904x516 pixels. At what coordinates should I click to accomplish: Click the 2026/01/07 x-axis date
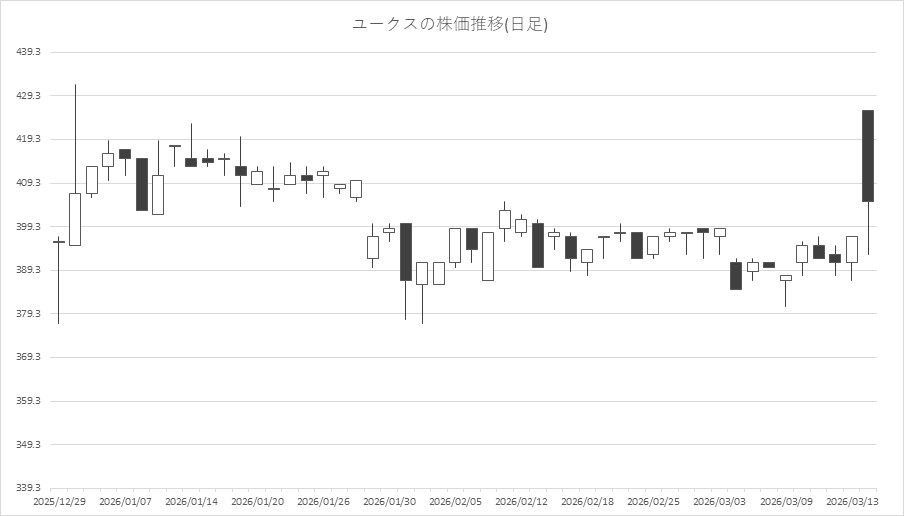point(125,501)
